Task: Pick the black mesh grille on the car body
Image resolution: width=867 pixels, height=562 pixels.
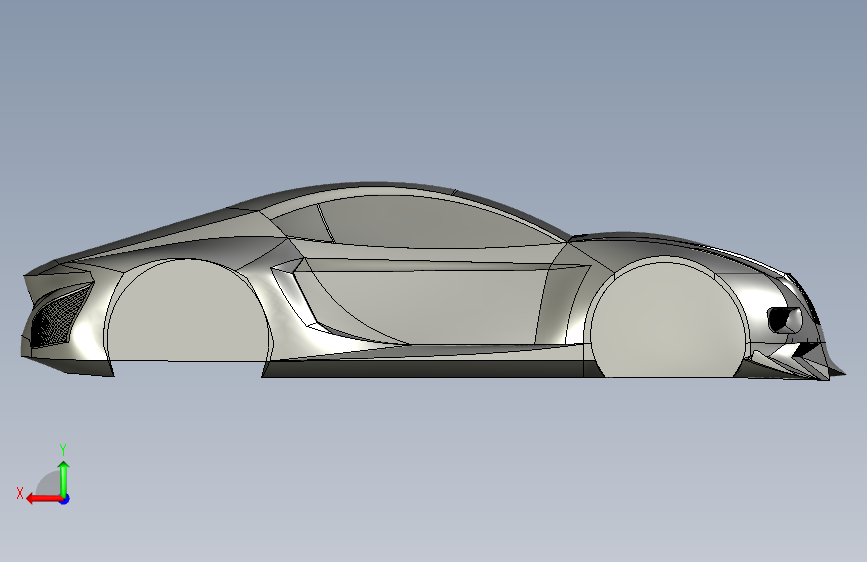Action: pos(60,316)
